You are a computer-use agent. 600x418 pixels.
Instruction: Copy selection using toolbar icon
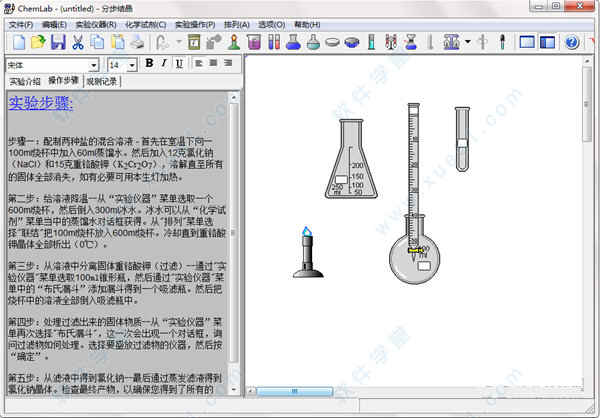click(x=97, y=42)
